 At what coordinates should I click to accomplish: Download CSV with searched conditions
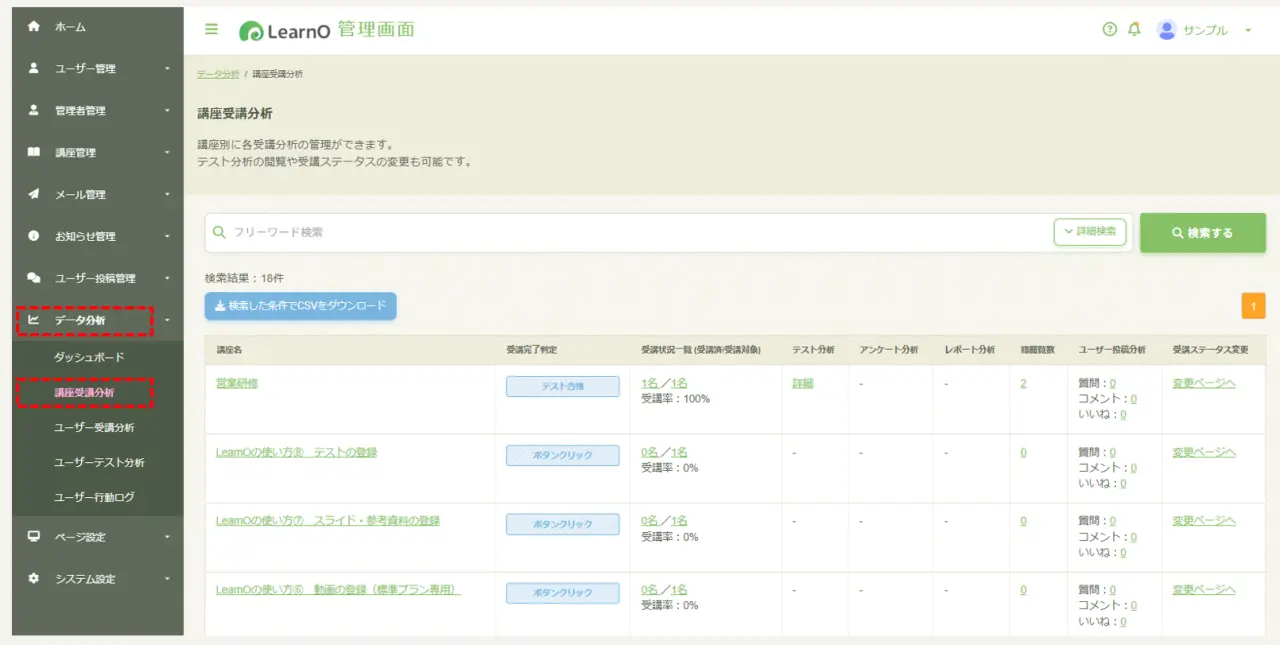click(302, 307)
